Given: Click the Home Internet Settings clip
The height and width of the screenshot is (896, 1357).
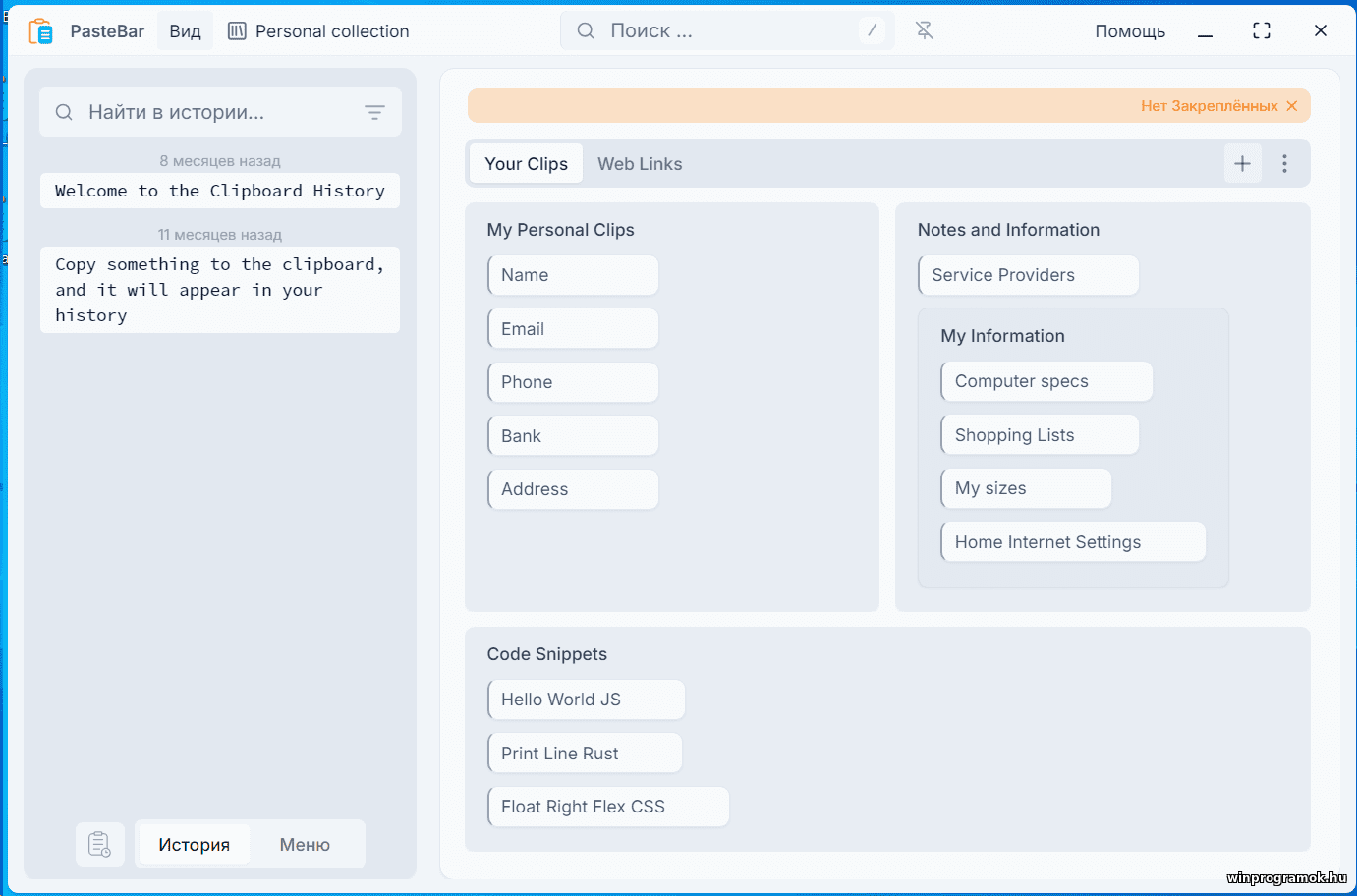Looking at the screenshot, I should (1073, 542).
